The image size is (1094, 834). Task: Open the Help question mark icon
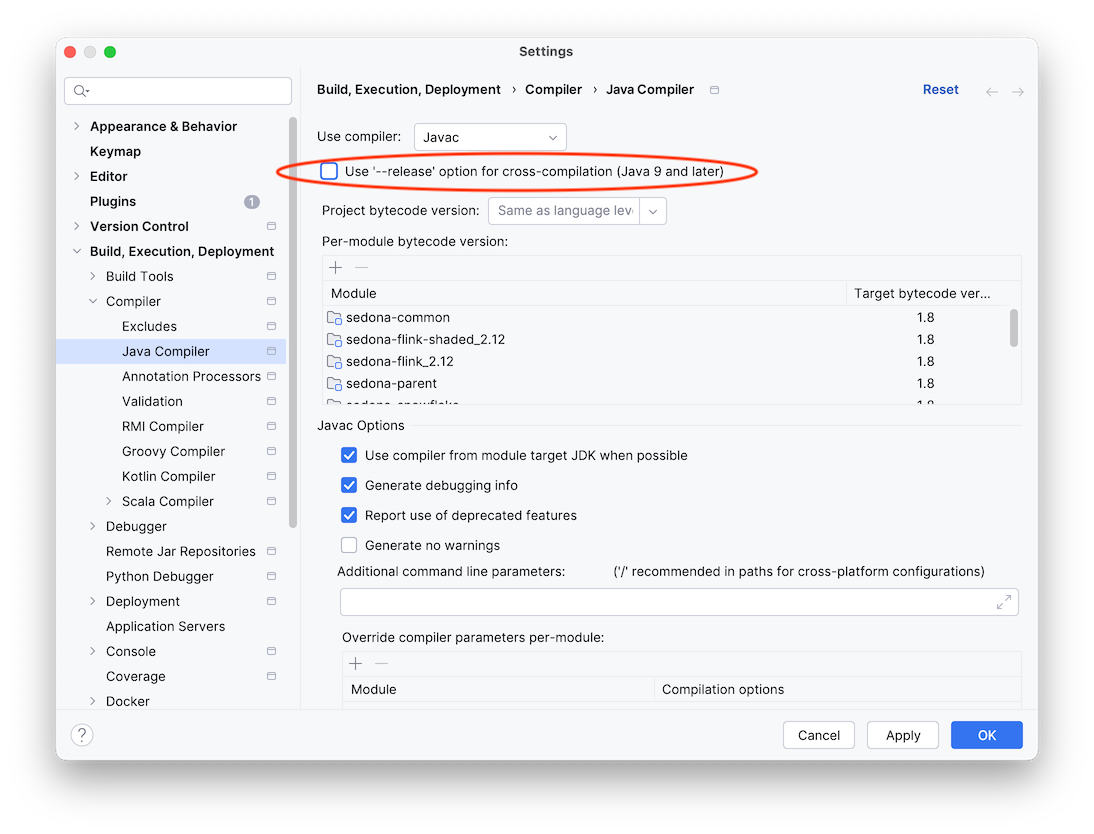[82, 734]
